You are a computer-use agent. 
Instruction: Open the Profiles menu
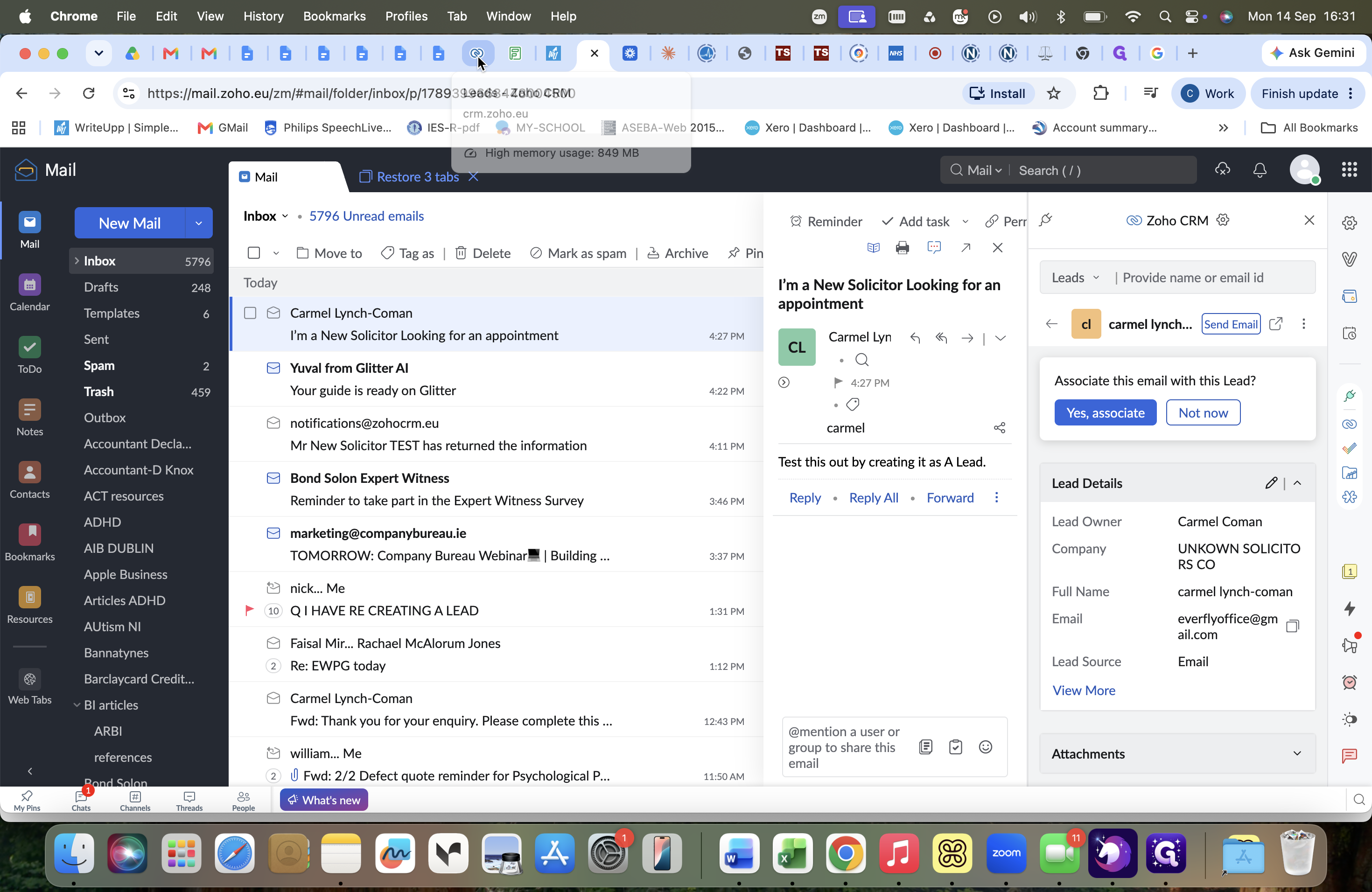tap(406, 16)
